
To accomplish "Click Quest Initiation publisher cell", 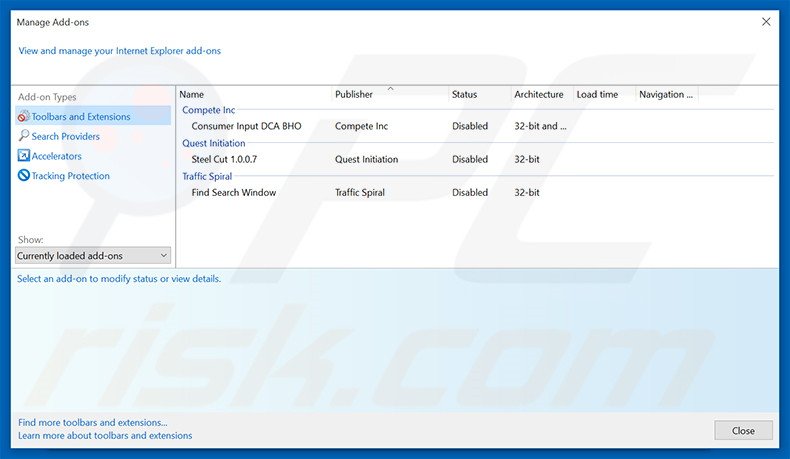I will point(366,159).
